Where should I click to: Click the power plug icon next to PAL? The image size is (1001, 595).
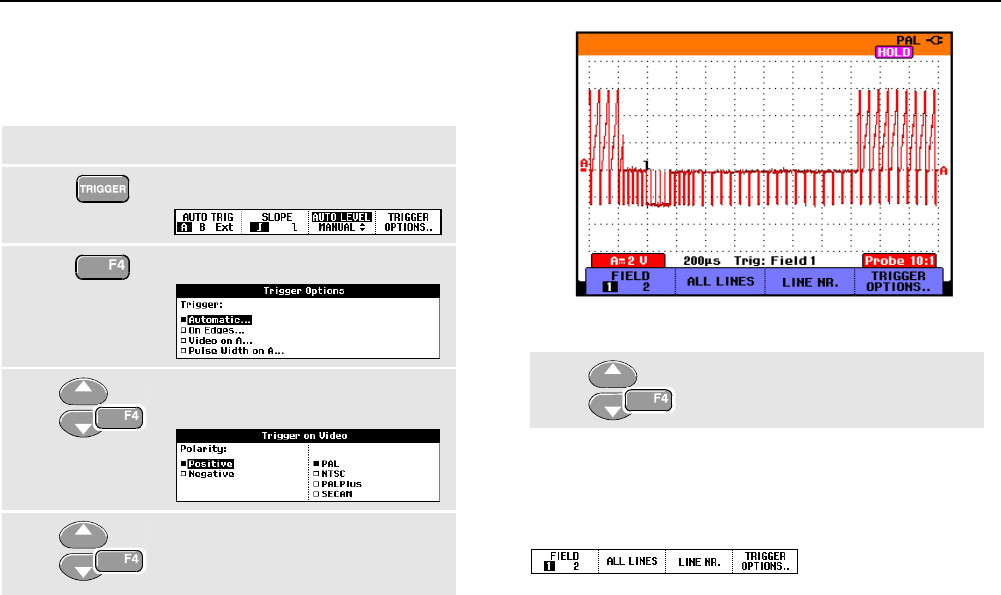[935, 40]
